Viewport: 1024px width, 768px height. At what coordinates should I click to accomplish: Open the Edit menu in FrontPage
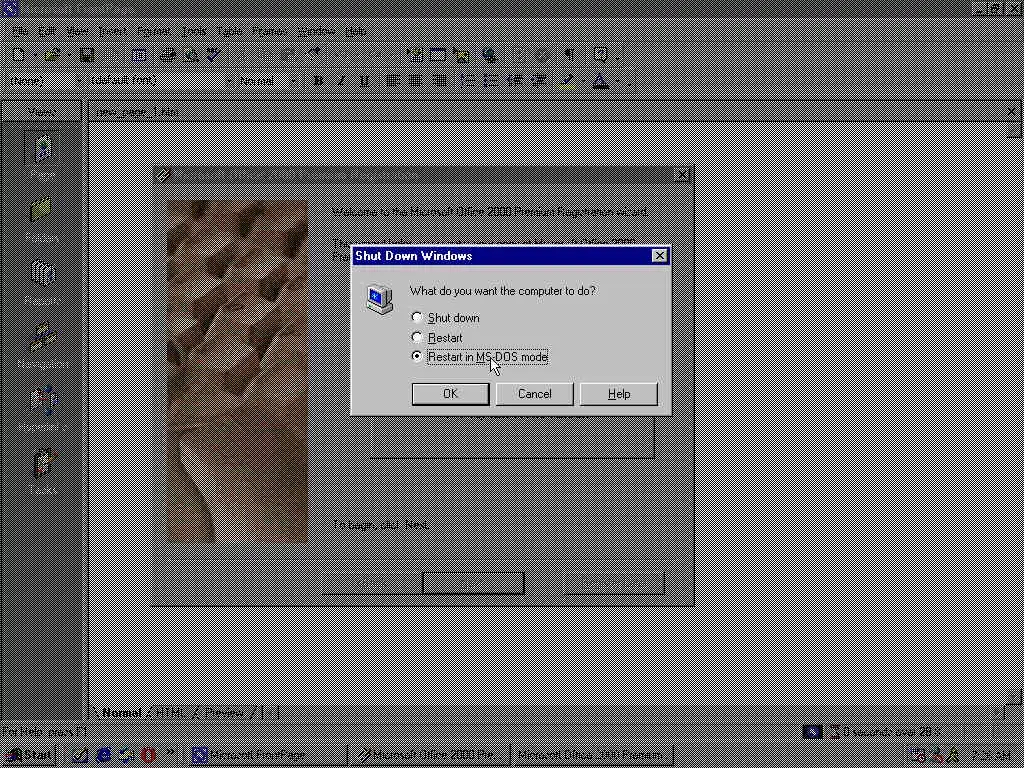46,31
